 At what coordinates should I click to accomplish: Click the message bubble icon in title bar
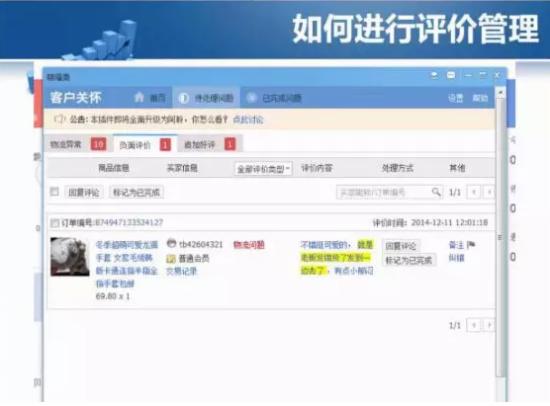451,75
